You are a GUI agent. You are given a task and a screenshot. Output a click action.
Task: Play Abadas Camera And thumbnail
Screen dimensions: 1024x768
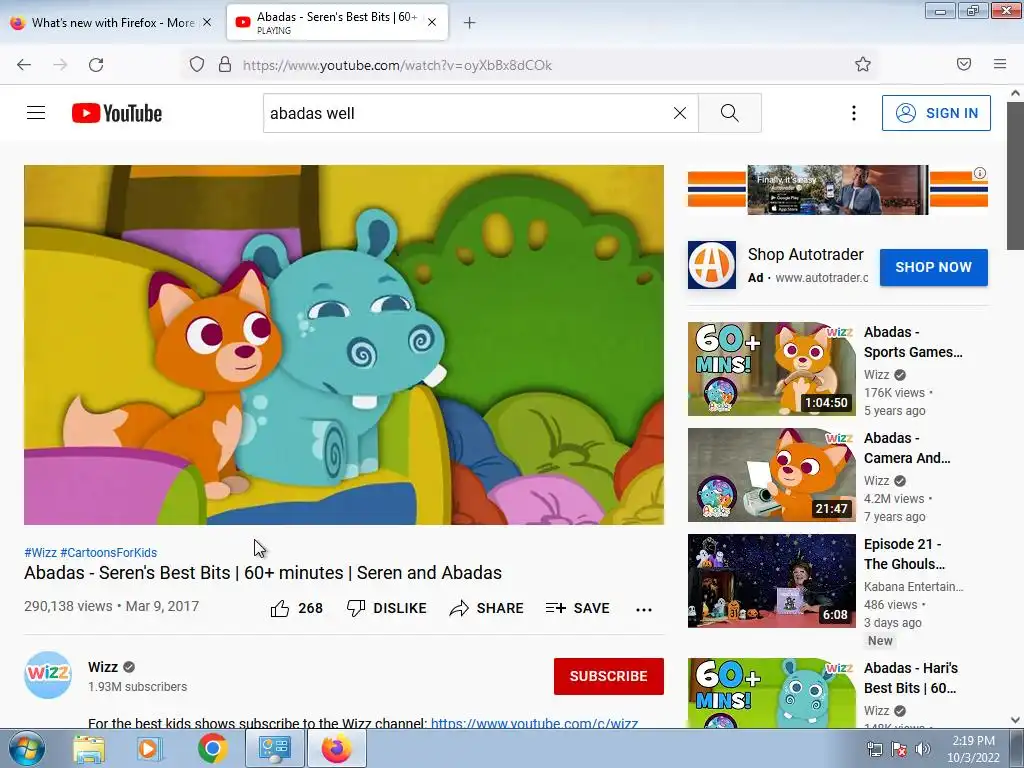tap(771, 475)
